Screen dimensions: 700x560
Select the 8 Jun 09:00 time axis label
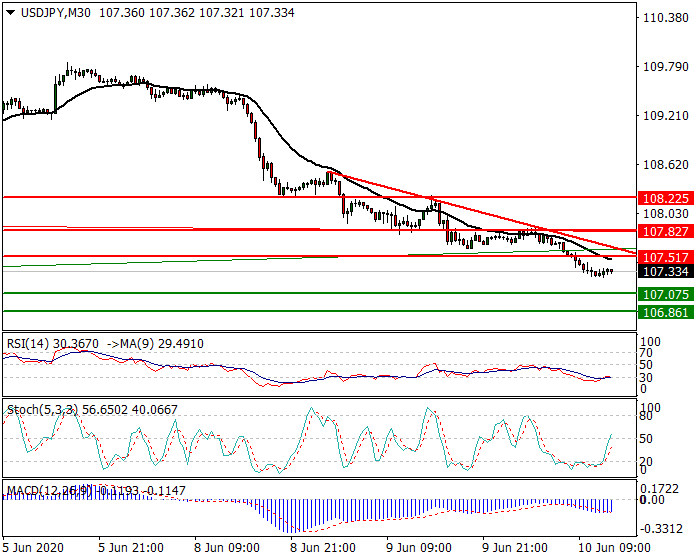click(227, 547)
